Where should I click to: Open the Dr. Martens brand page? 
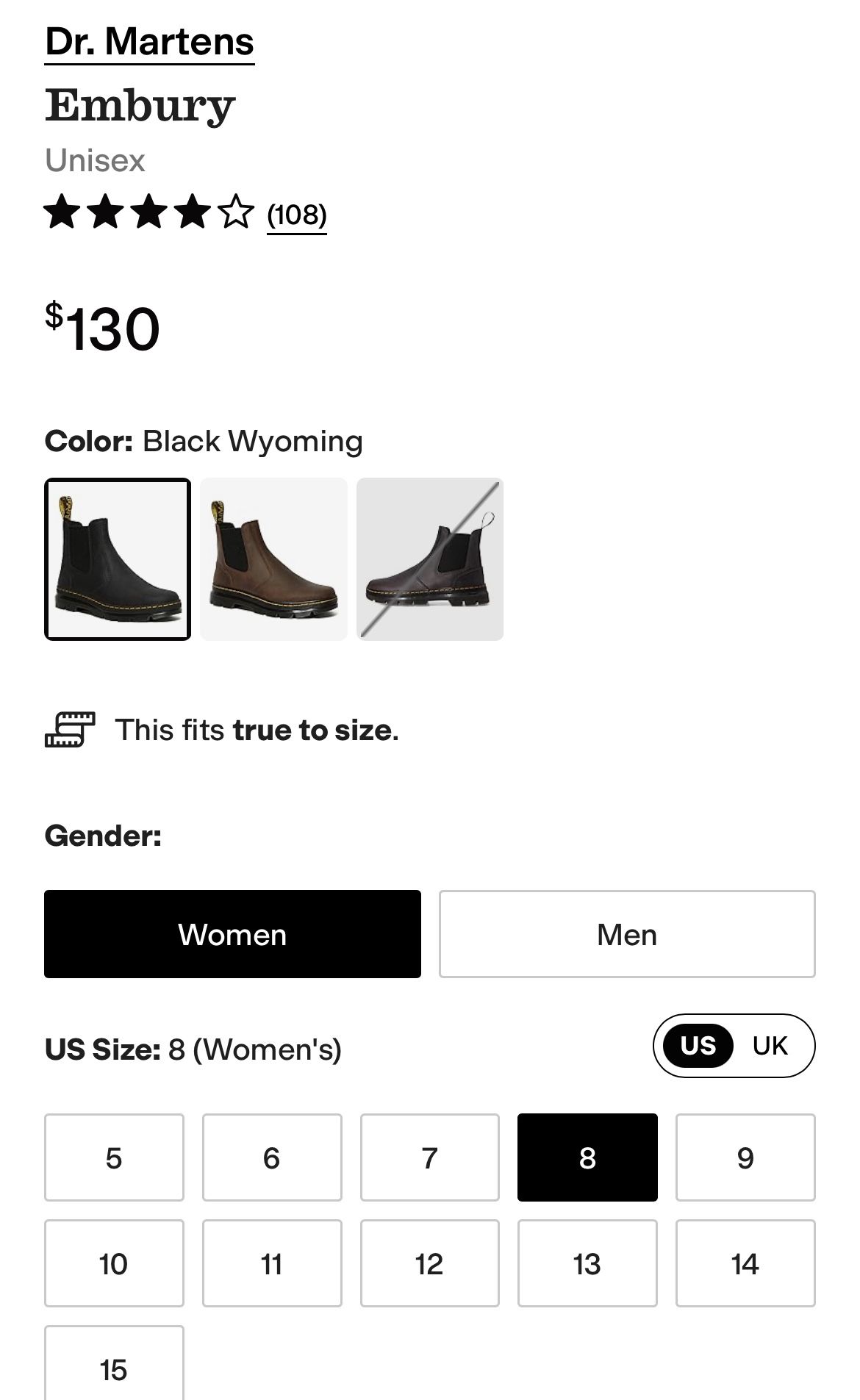tap(149, 42)
